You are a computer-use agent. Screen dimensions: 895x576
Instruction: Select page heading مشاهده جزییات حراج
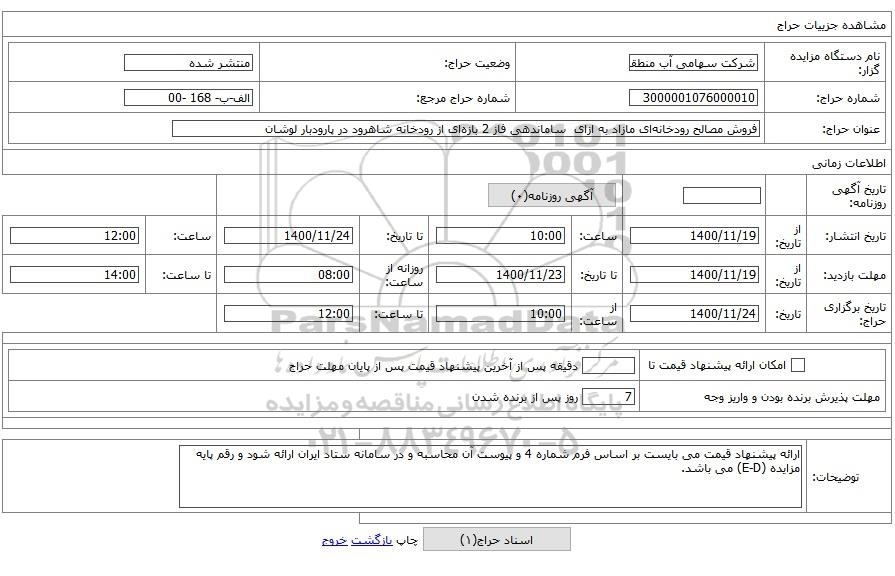coord(831,25)
